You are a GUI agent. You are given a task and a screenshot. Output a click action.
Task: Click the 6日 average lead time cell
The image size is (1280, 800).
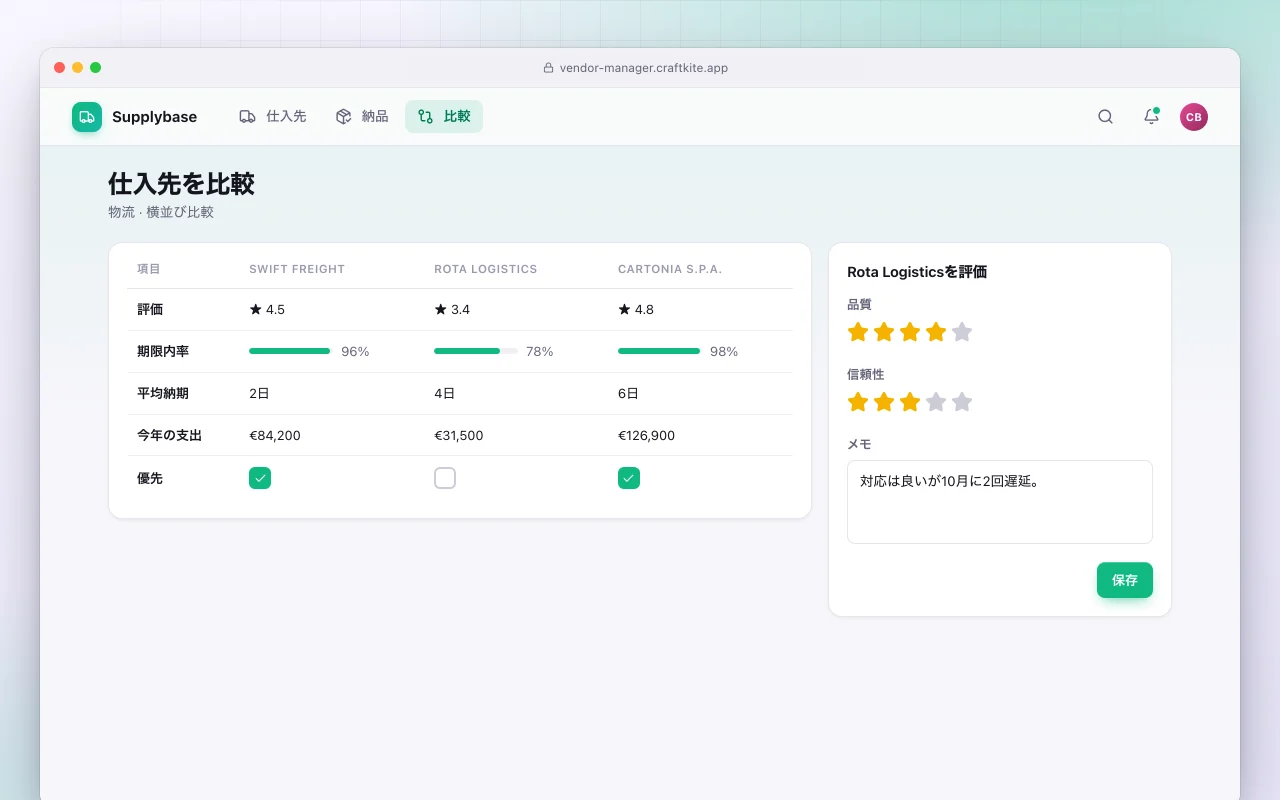click(629, 394)
